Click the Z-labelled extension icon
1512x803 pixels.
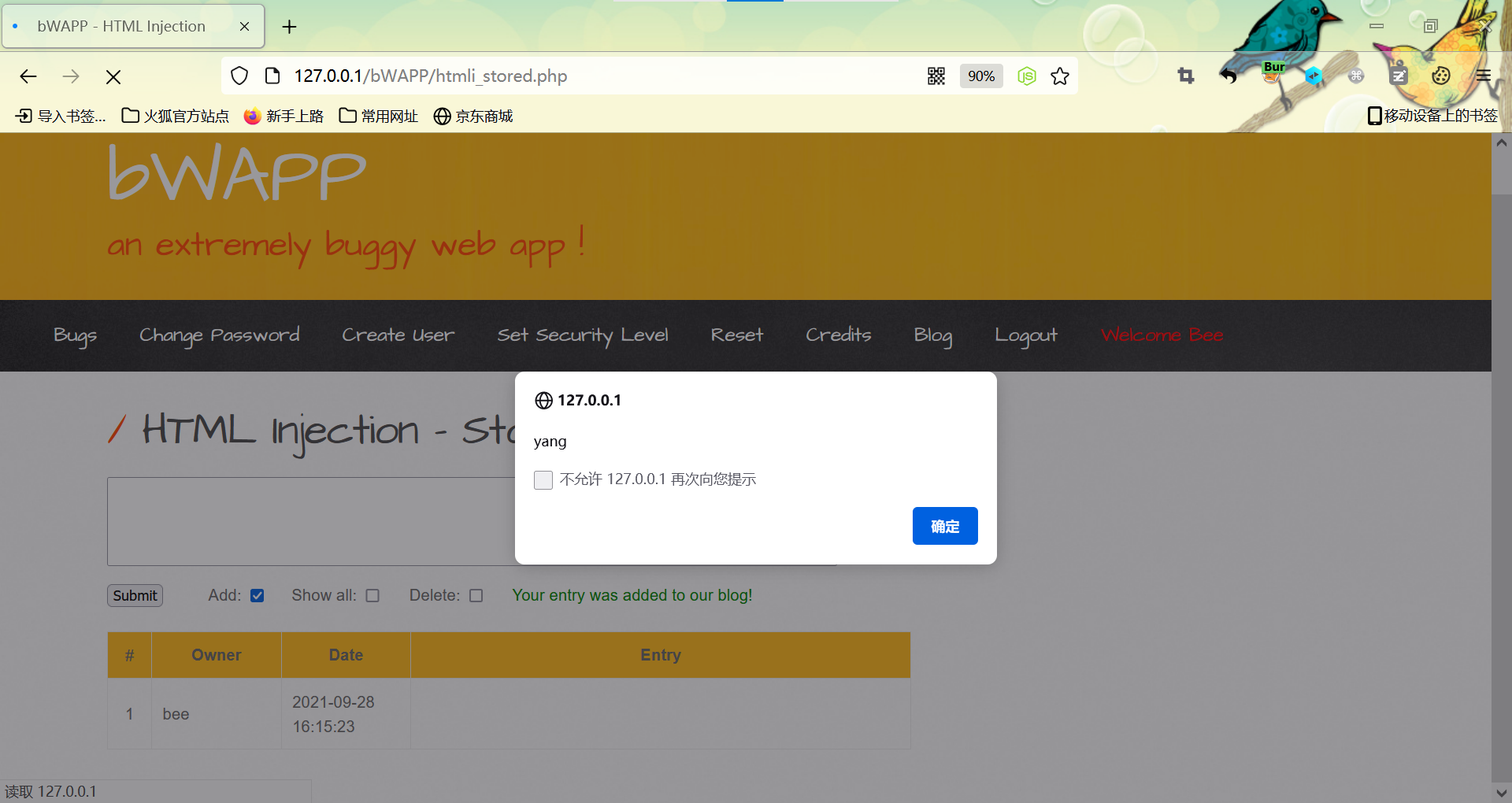point(1399,76)
